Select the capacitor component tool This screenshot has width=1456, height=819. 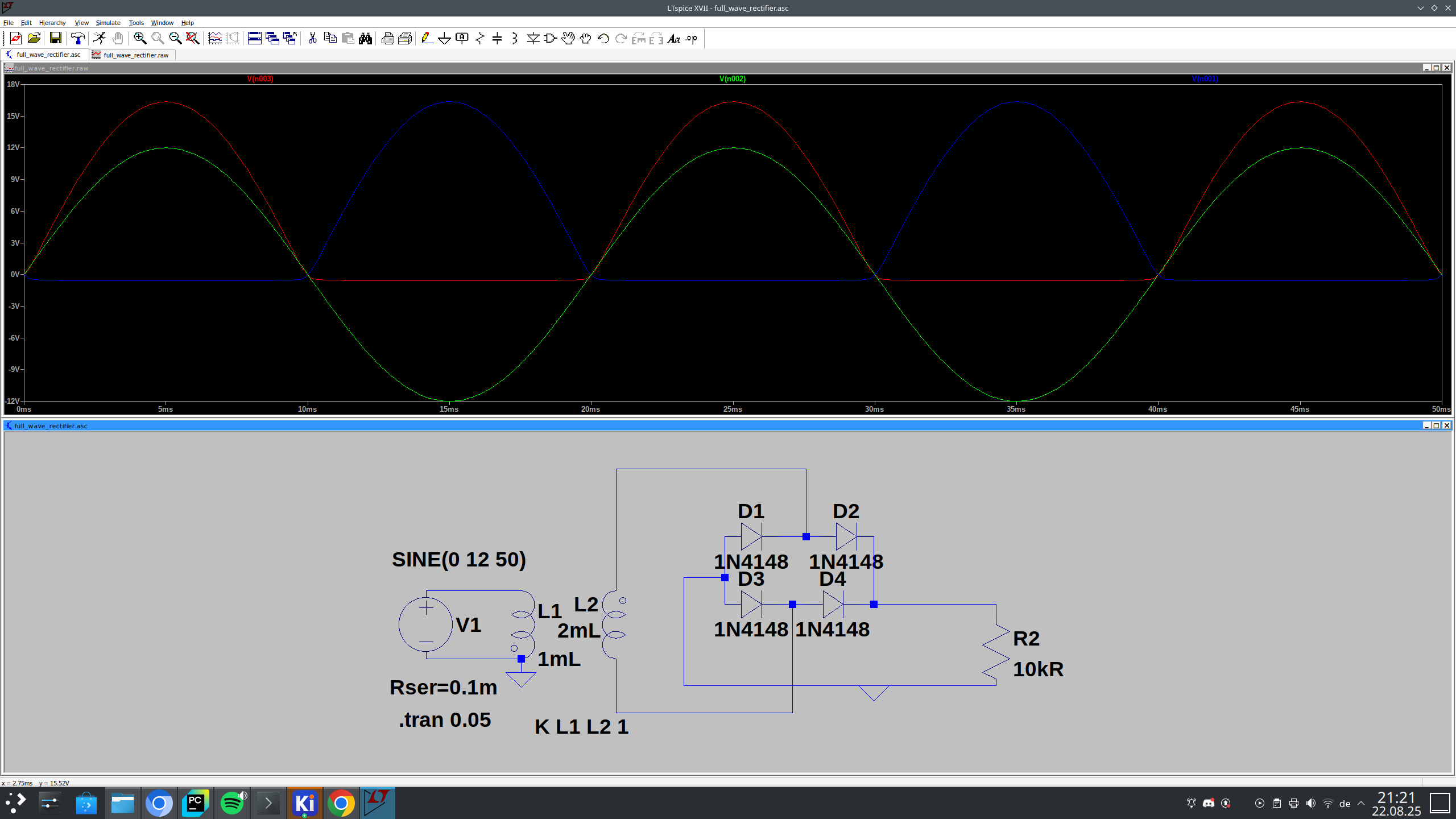pyautogui.click(x=497, y=38)
